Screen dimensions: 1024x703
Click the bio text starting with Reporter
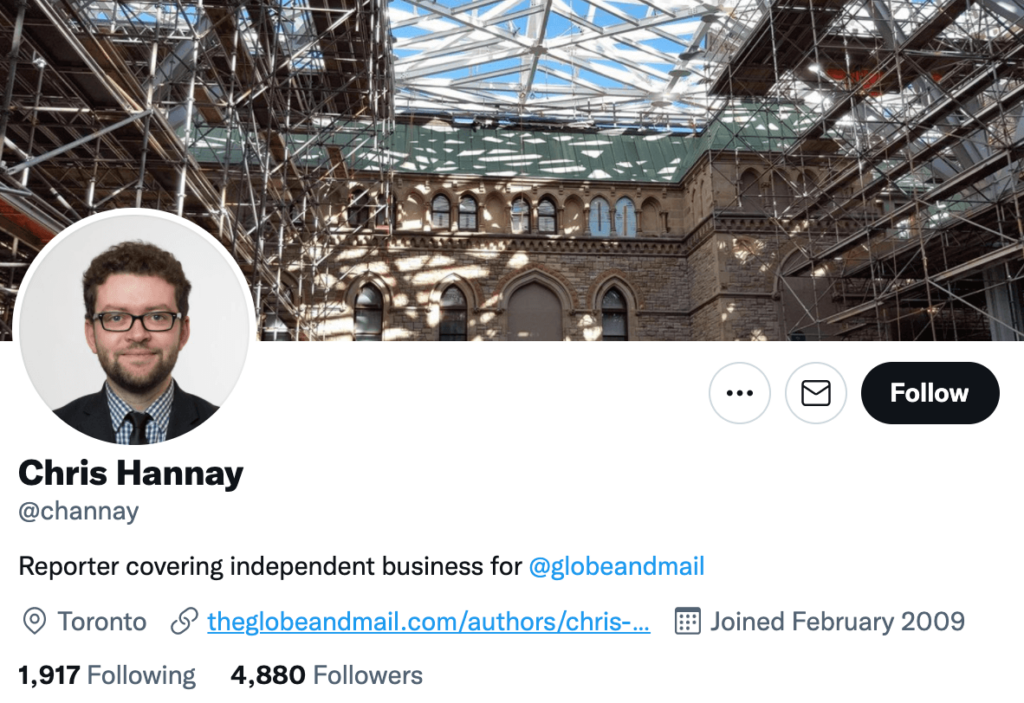(x=270, y=567)
